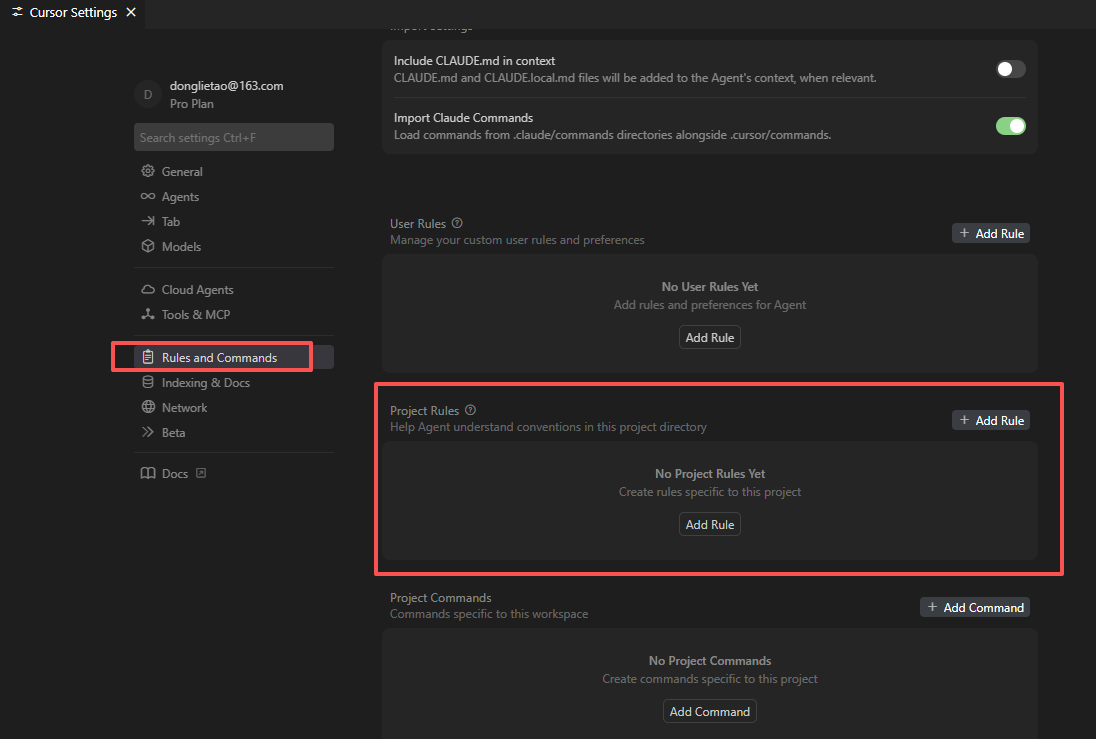Close the Cursor Settings tab
Viewport: 1096px width, 739px height.
coord(131,13)
